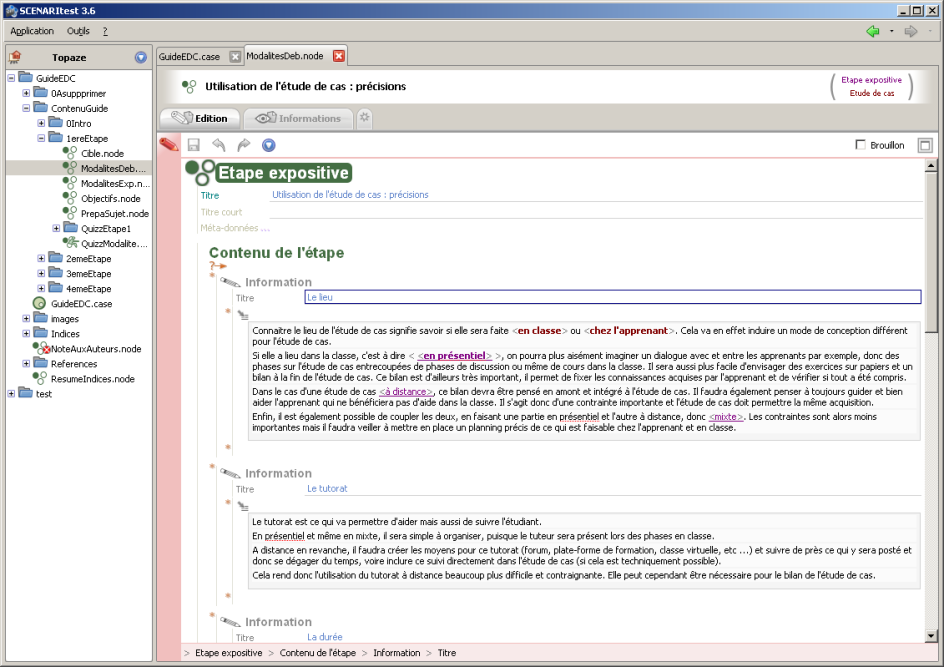Click the gear tab next to Informations

pyautogui.click(x=365, y=118)
